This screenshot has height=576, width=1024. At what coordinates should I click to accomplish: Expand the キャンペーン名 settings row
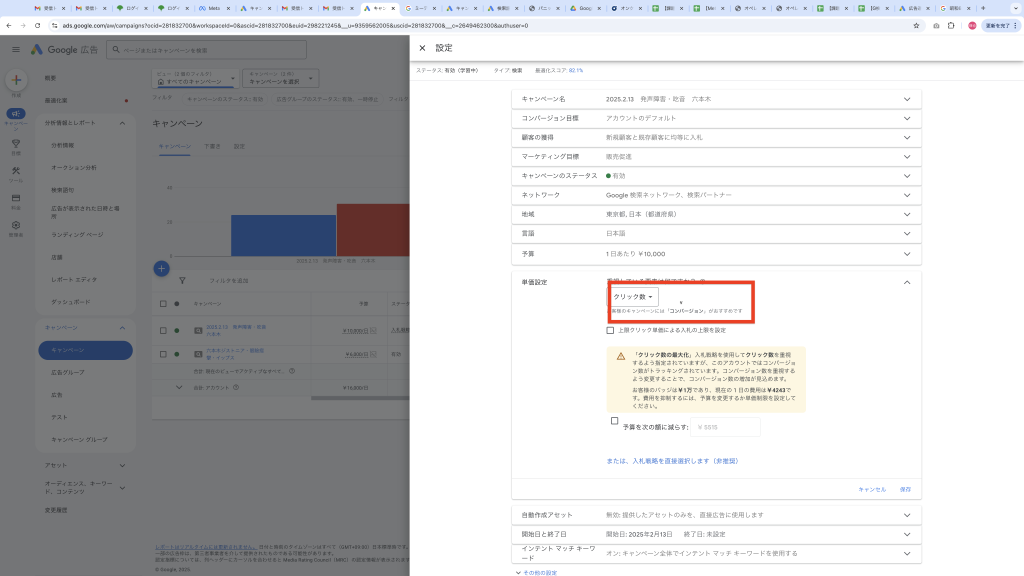click(907, 99)
